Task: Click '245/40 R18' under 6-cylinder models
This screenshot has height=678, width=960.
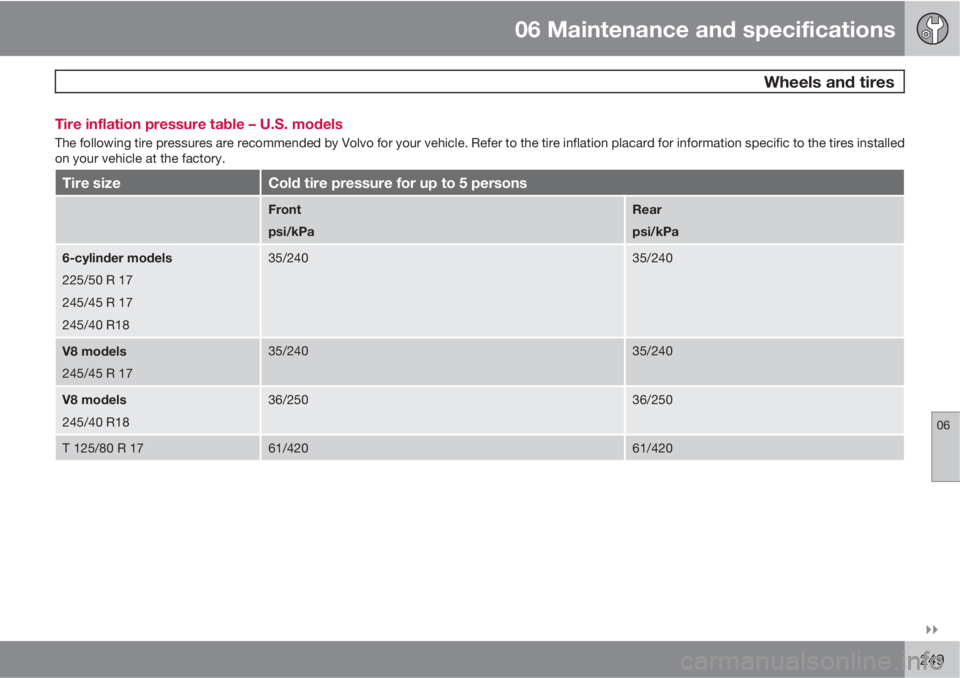Action: pos(96,325)
